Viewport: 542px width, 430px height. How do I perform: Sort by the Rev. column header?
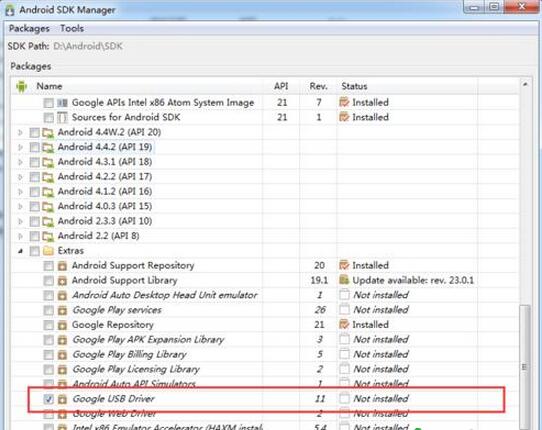(x=318, y=86)
